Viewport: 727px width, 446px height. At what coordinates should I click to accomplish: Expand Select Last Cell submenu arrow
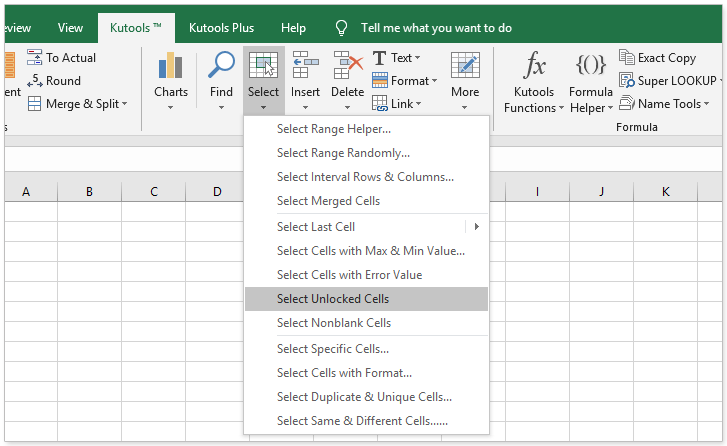(x=476, y=227)
